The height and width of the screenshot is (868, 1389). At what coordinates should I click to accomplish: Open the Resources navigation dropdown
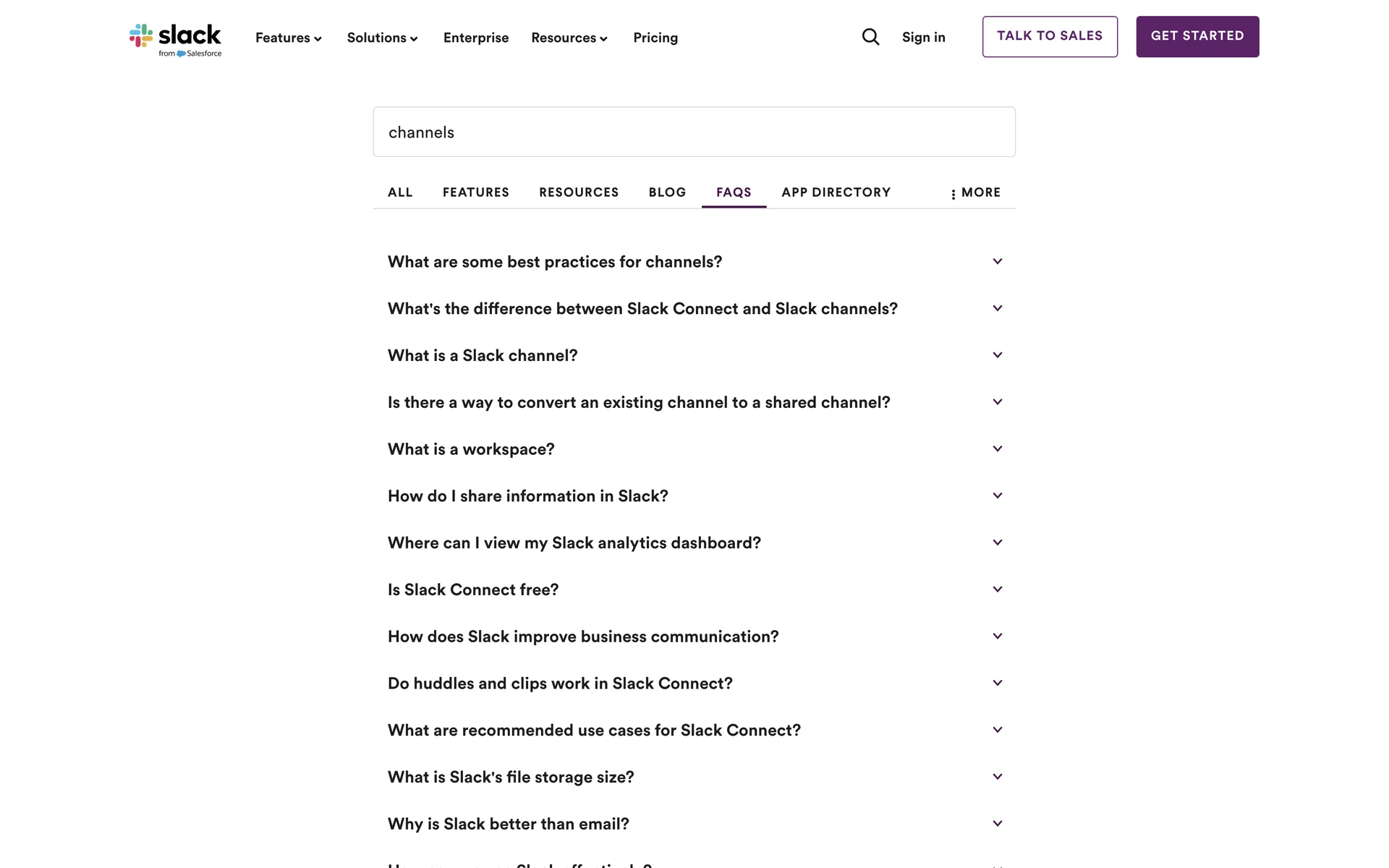tap(569, 38)
